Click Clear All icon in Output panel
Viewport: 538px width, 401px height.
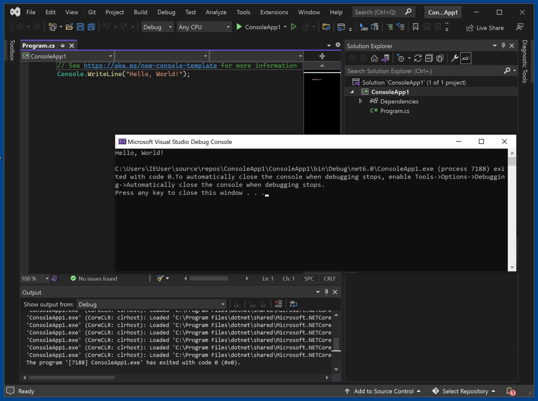278,304
